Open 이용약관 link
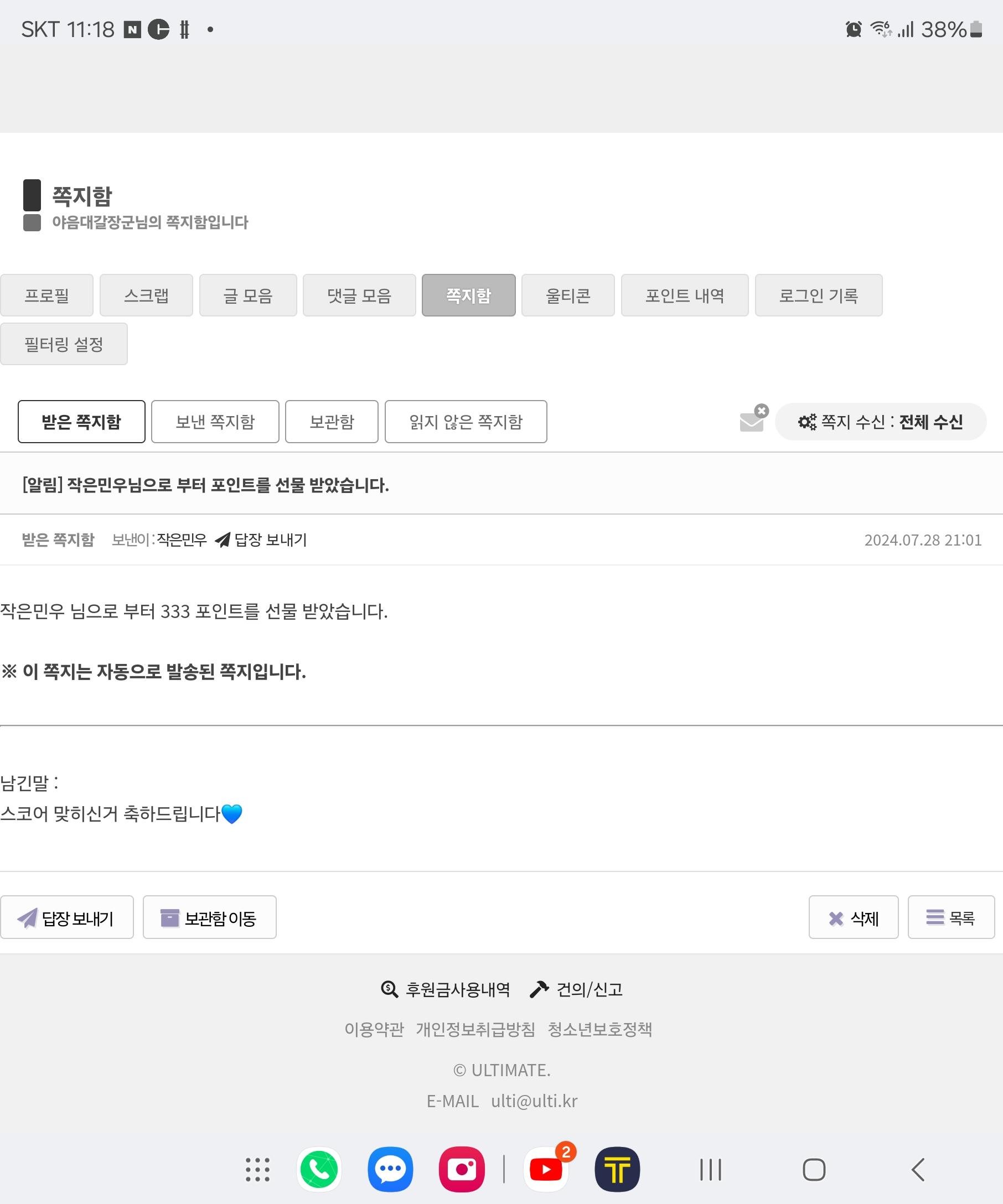 374,1029
